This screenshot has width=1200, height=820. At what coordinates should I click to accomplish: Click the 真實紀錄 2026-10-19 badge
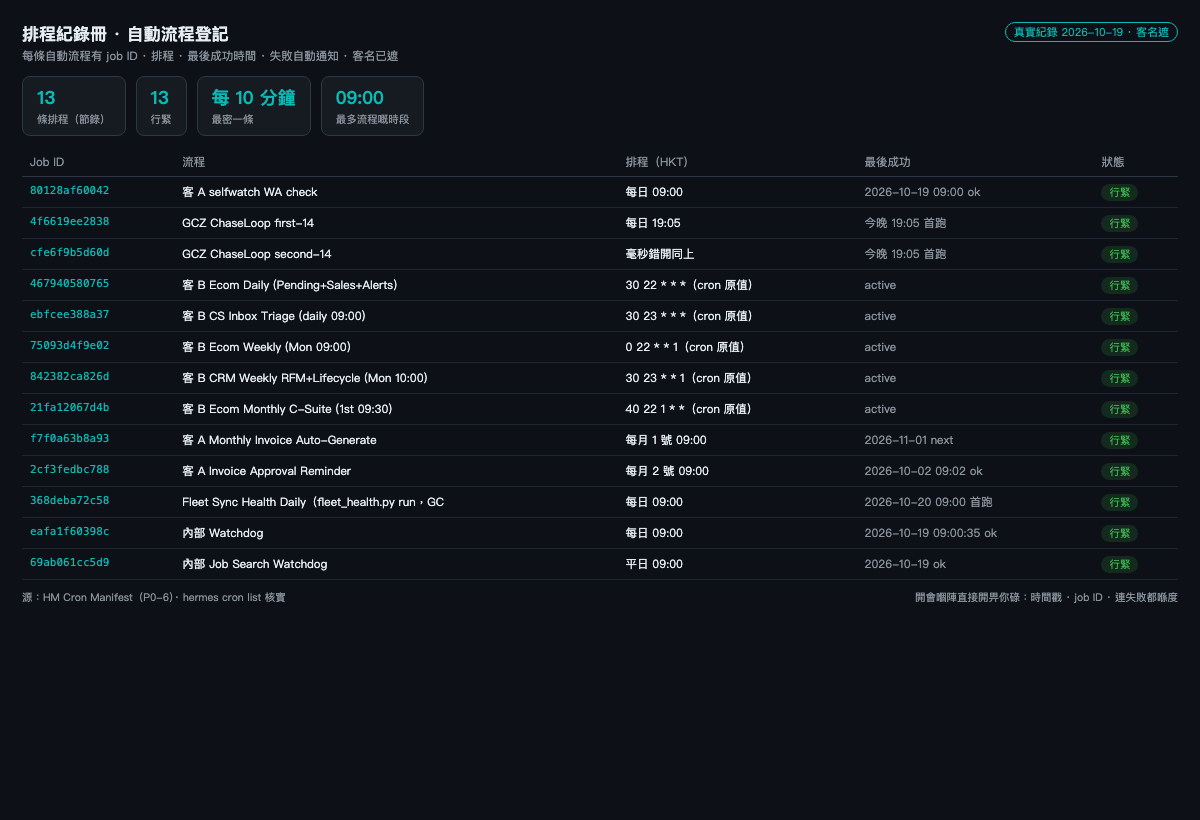(x=1091, y=32)
